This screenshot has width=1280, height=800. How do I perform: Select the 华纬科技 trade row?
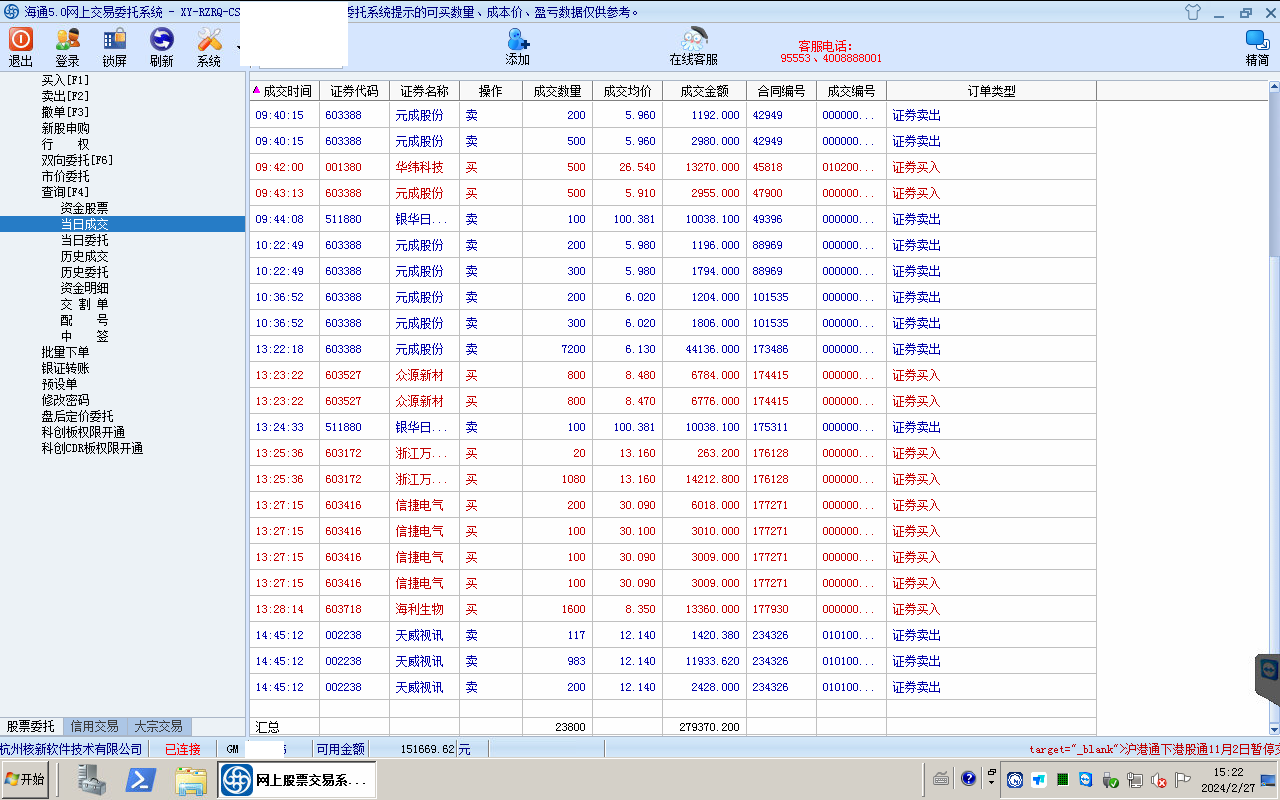coord(419,167)
